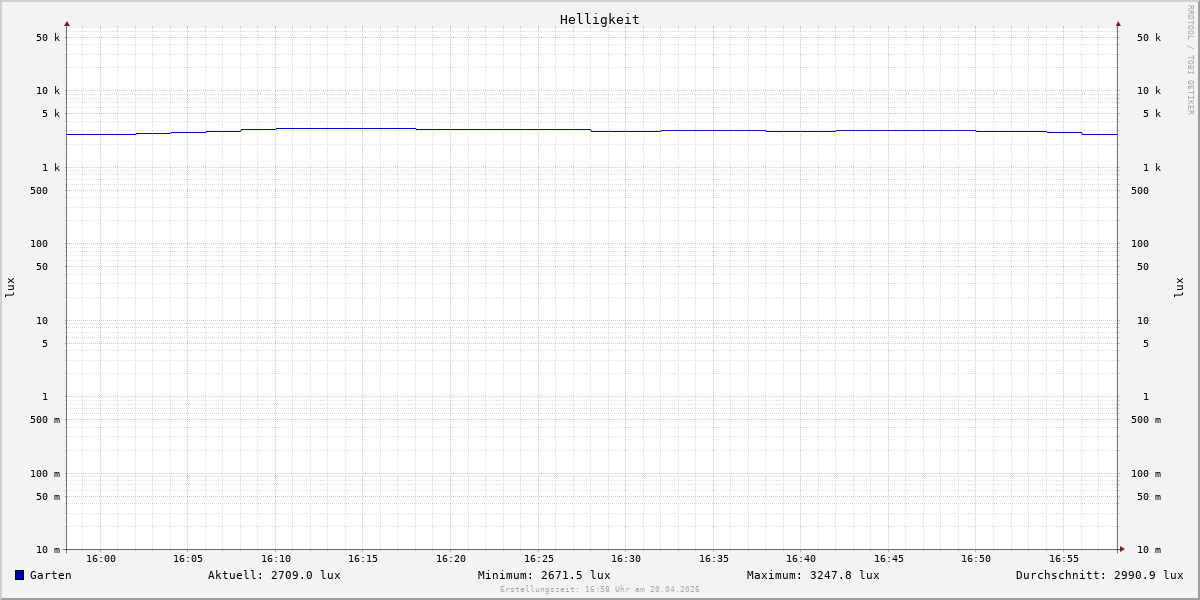Screen dimensions: 1200x600
Task: Click the blue Garten legend color swatch
Action: (x=19, y=575)
